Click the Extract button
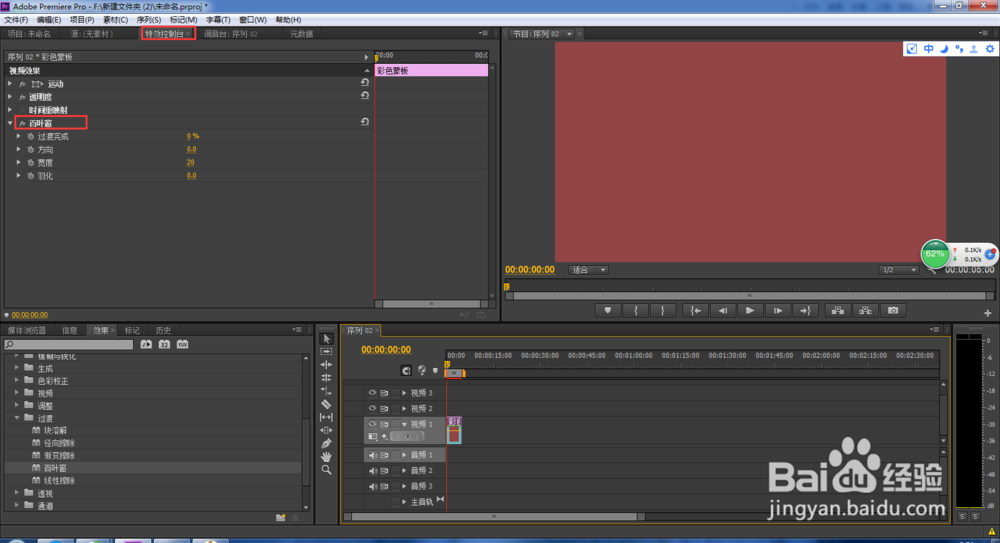This screenshot has width=1000, height=543. tap(865, 311)
